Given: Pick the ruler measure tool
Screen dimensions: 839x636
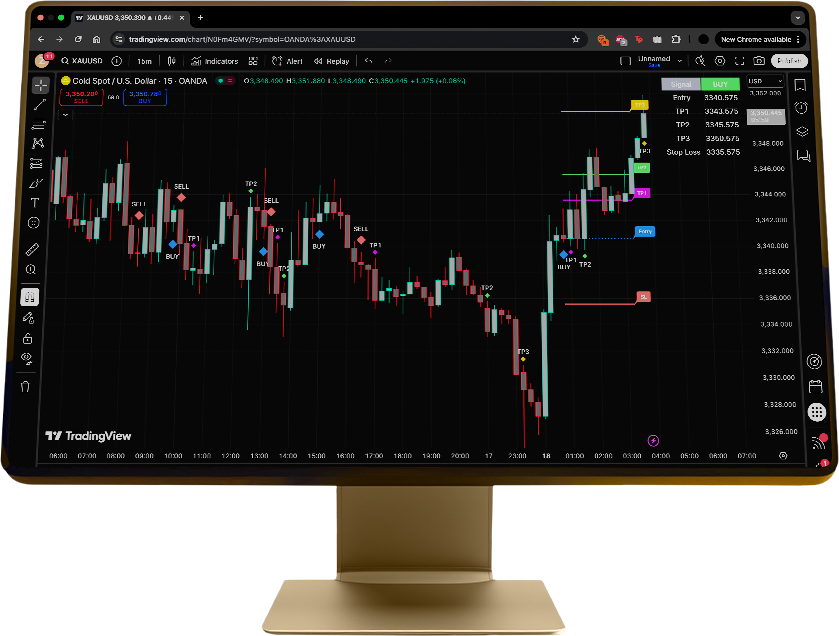Looking at the screenshot, I should point(32,249).
